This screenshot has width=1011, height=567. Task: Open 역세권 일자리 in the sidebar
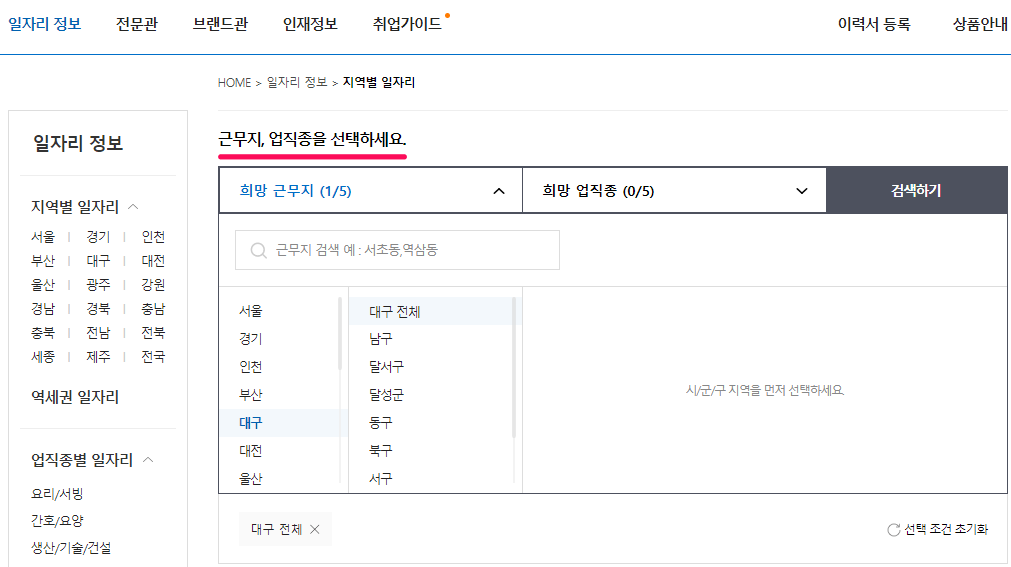tap(75, 397)
